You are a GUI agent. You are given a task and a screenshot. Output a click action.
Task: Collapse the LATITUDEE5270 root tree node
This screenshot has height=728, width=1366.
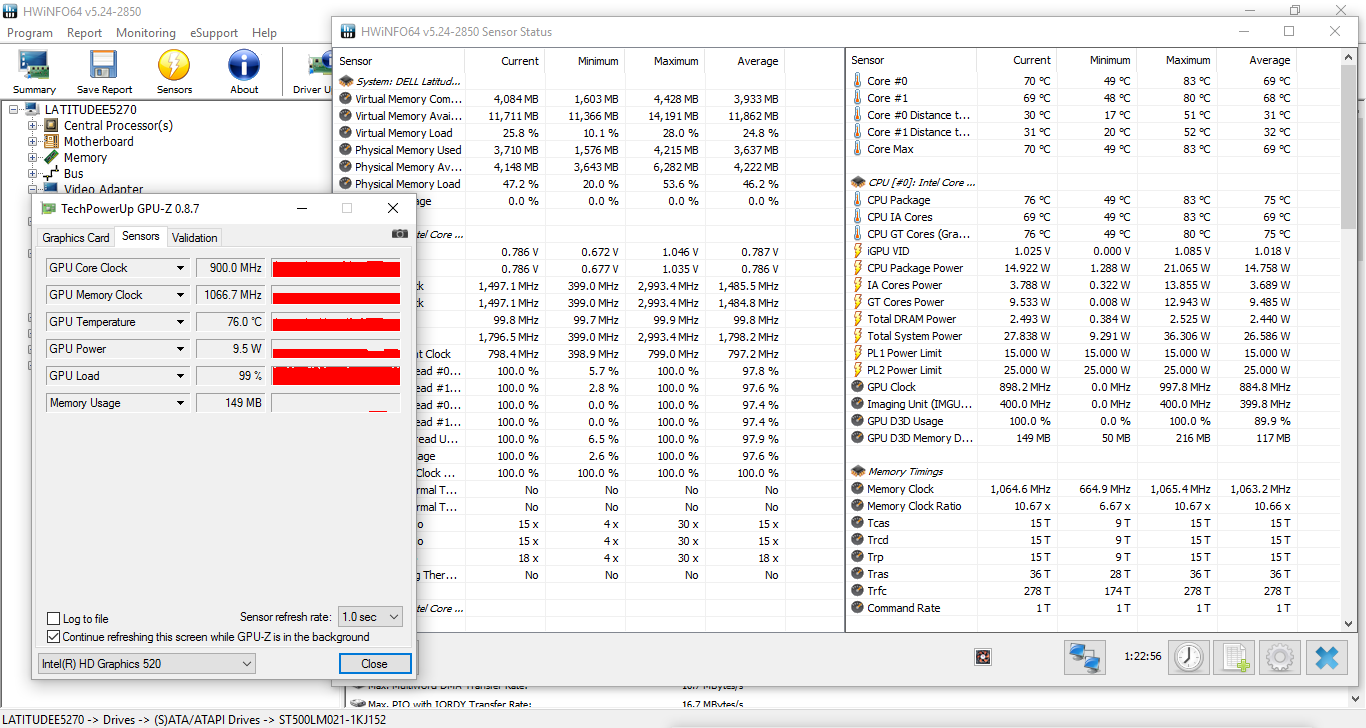coord(15,110)
